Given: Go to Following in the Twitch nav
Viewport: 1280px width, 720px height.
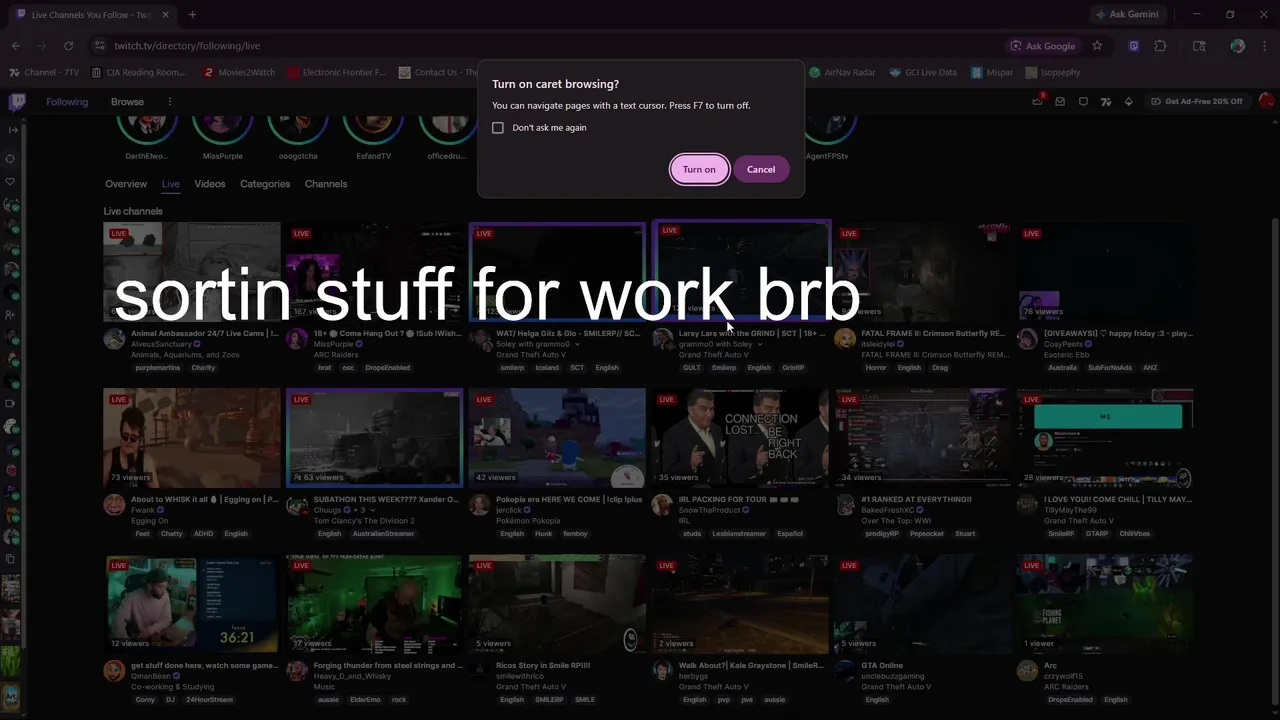Looking at the screenshot, I should pos(67,102).
